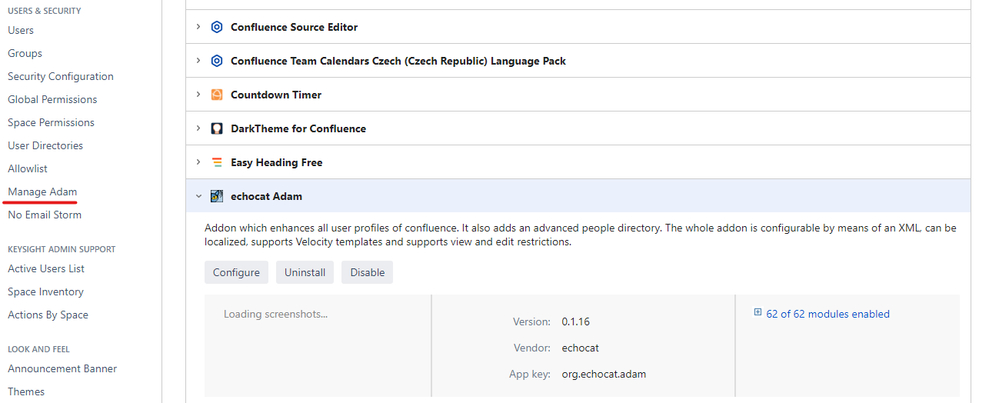Click the Countdown Timer app icon
The width and height of the screenshot is (999, 403).
(217, 94)
